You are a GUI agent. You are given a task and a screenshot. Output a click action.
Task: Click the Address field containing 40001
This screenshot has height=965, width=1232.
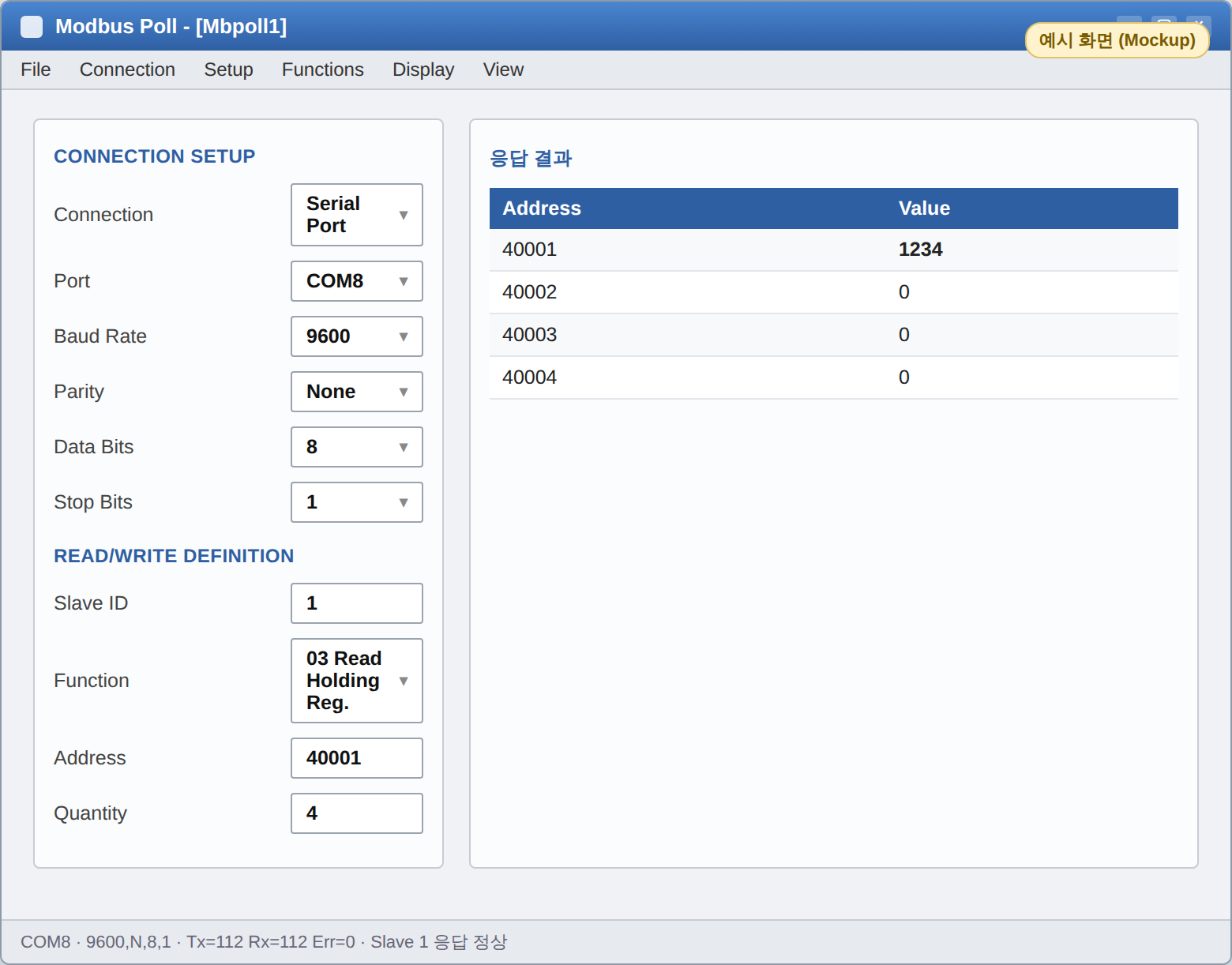(x=357, y=758)
